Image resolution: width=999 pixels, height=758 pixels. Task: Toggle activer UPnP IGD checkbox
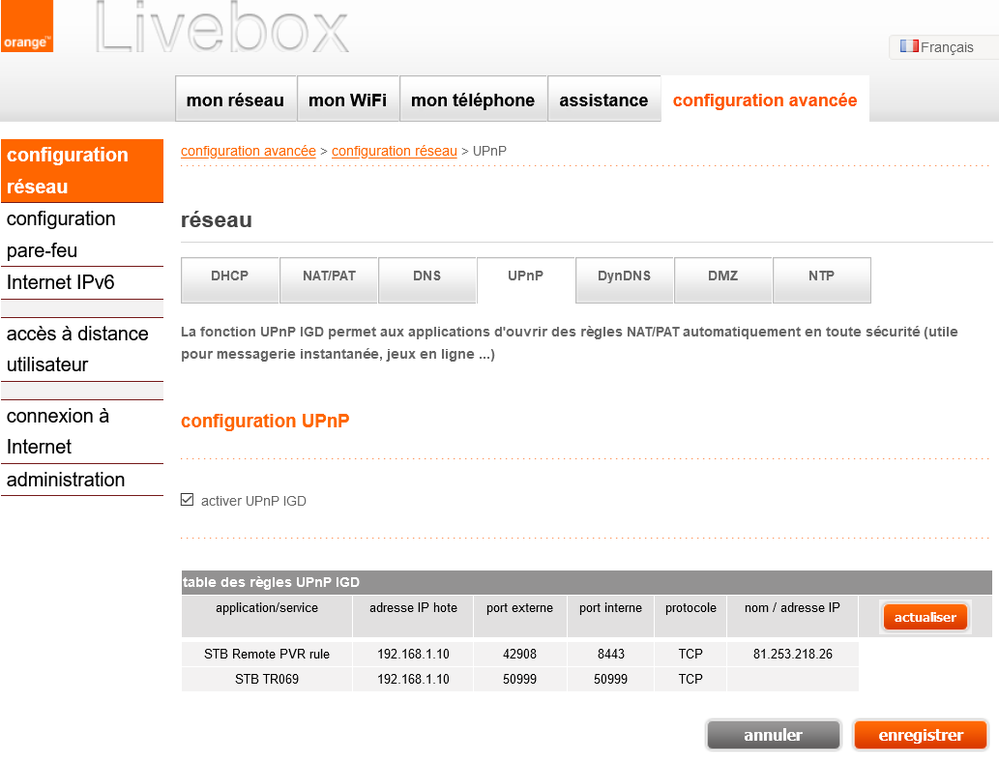point(187,500)
